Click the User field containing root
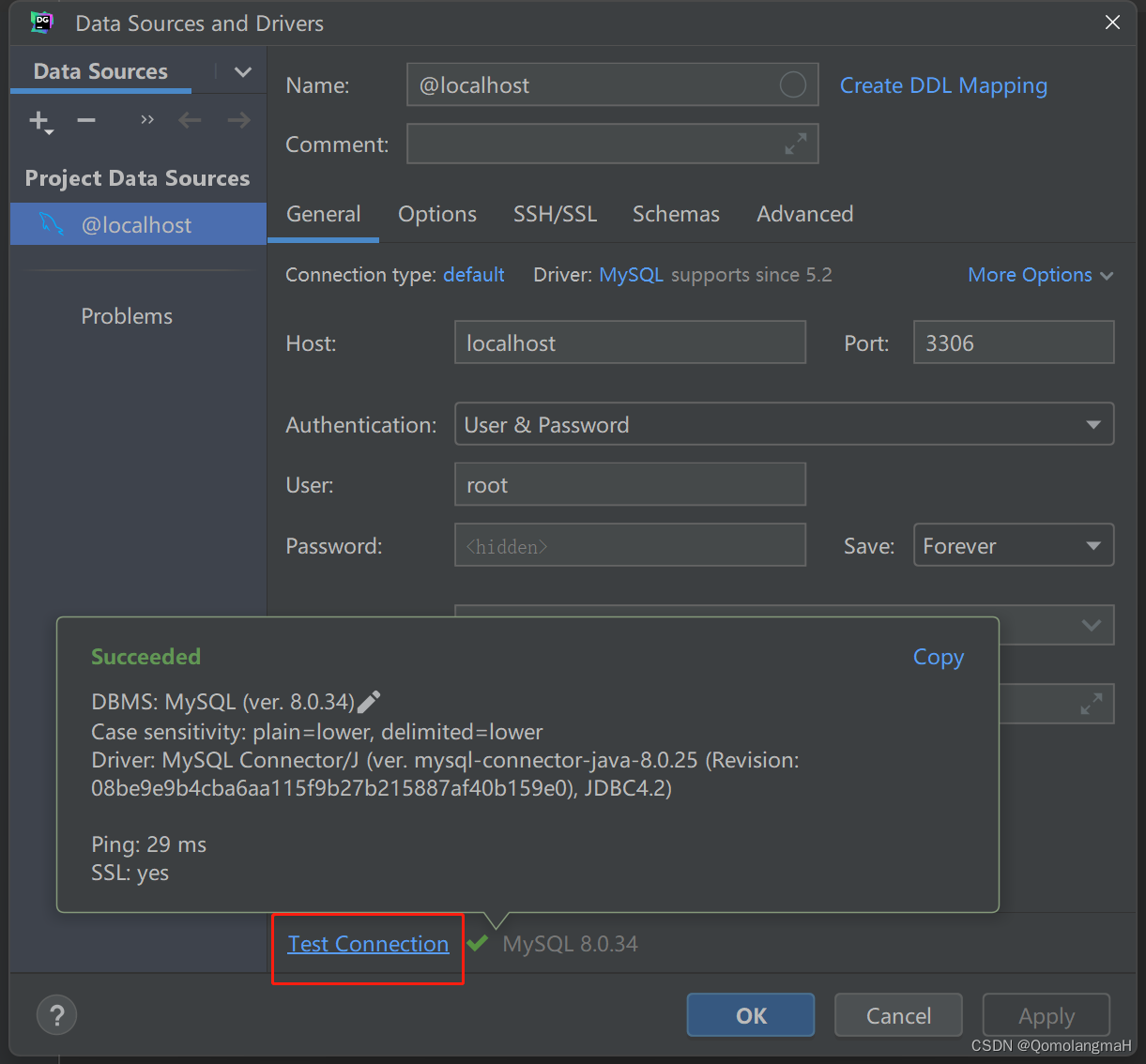The image size is (1146, 1064). click(630, 484)
